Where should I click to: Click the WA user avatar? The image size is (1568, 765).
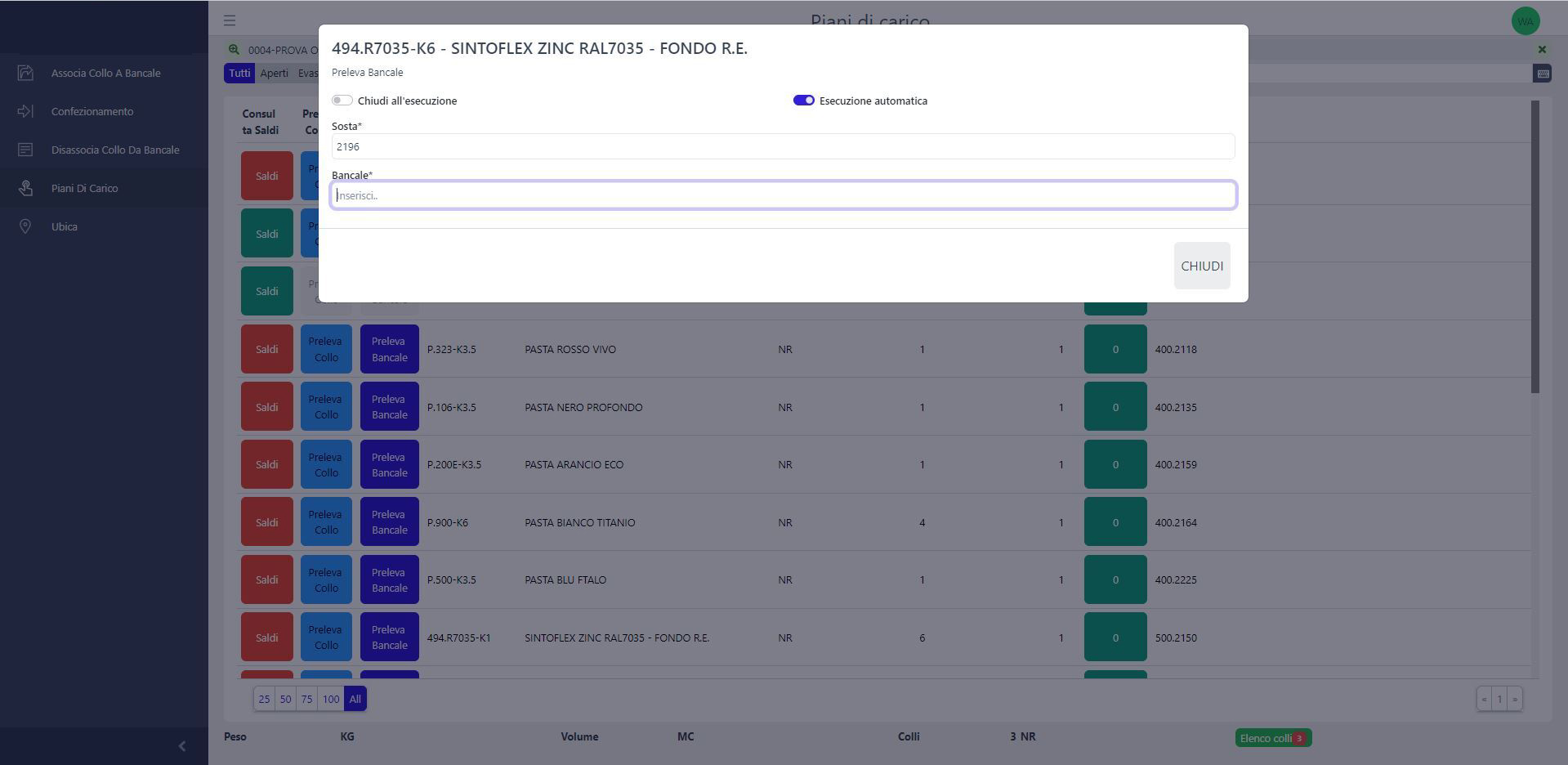(x=1525, y=21)
